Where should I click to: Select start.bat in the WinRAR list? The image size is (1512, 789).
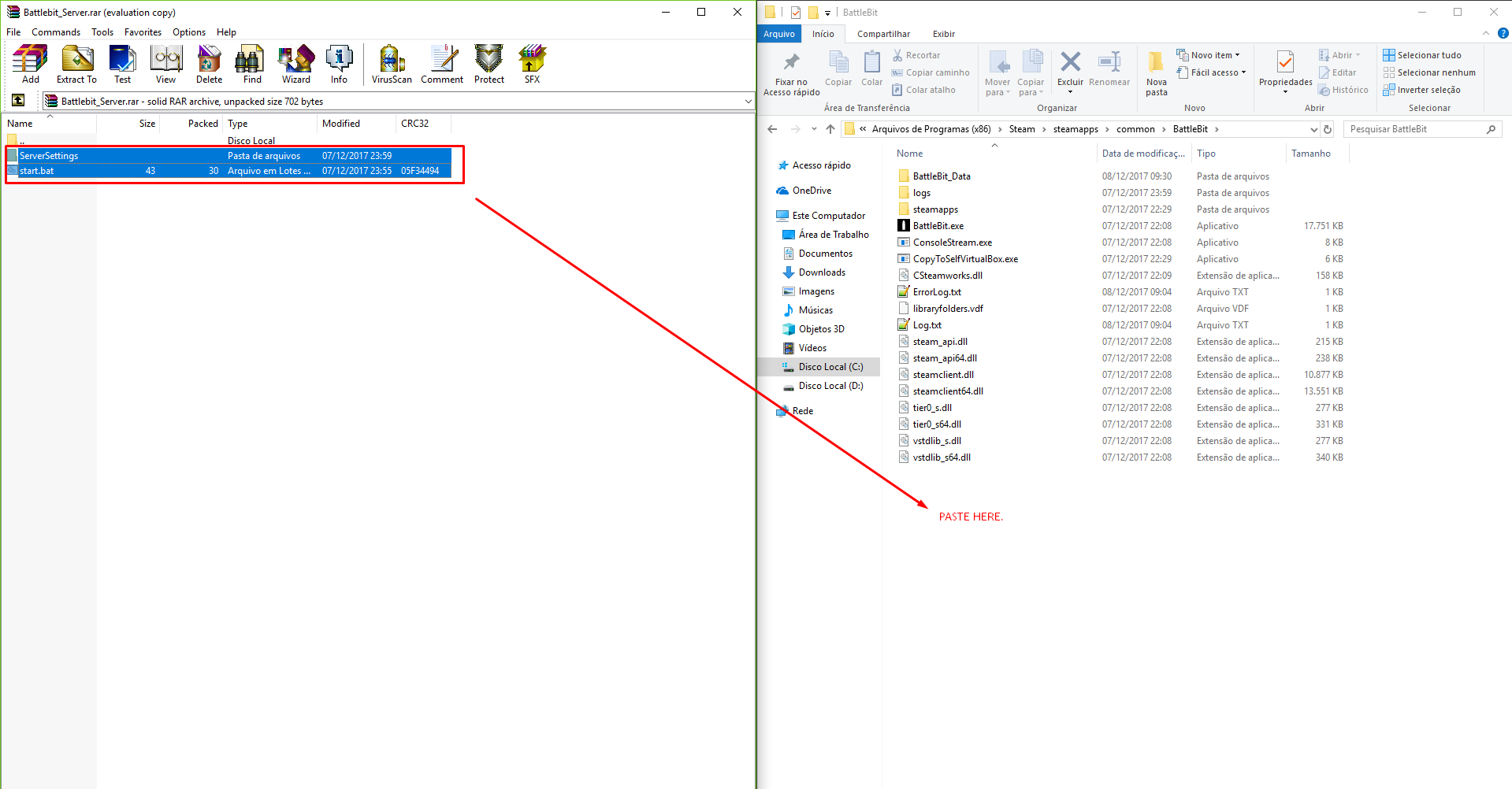(228, 171)
